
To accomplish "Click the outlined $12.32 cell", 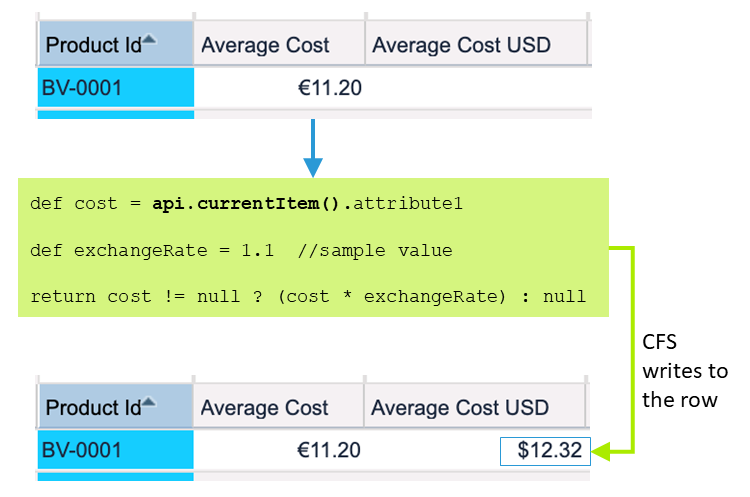I will (x=545, y=451).
